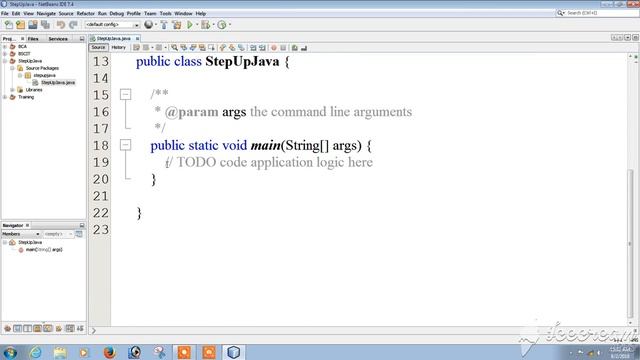Toggle Show Non-Public Members filter in Navigator

(38, 328)
